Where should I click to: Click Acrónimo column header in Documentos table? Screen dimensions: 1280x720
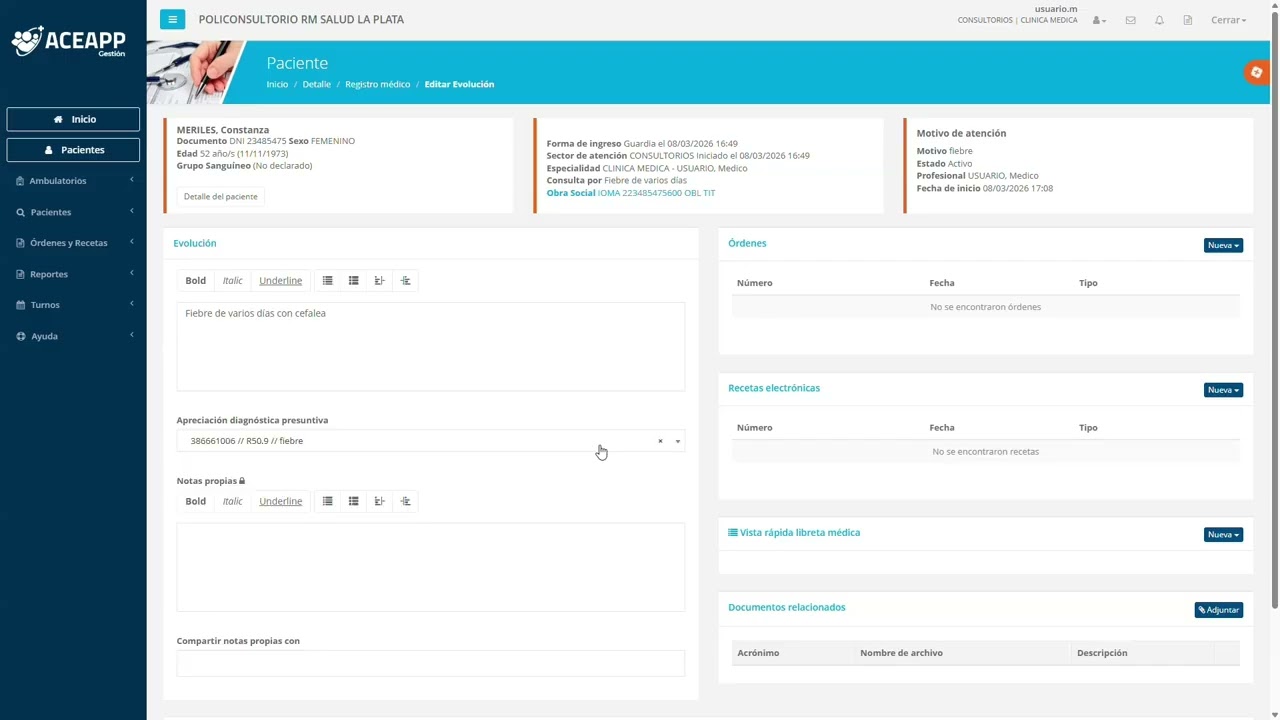(758, 653)
